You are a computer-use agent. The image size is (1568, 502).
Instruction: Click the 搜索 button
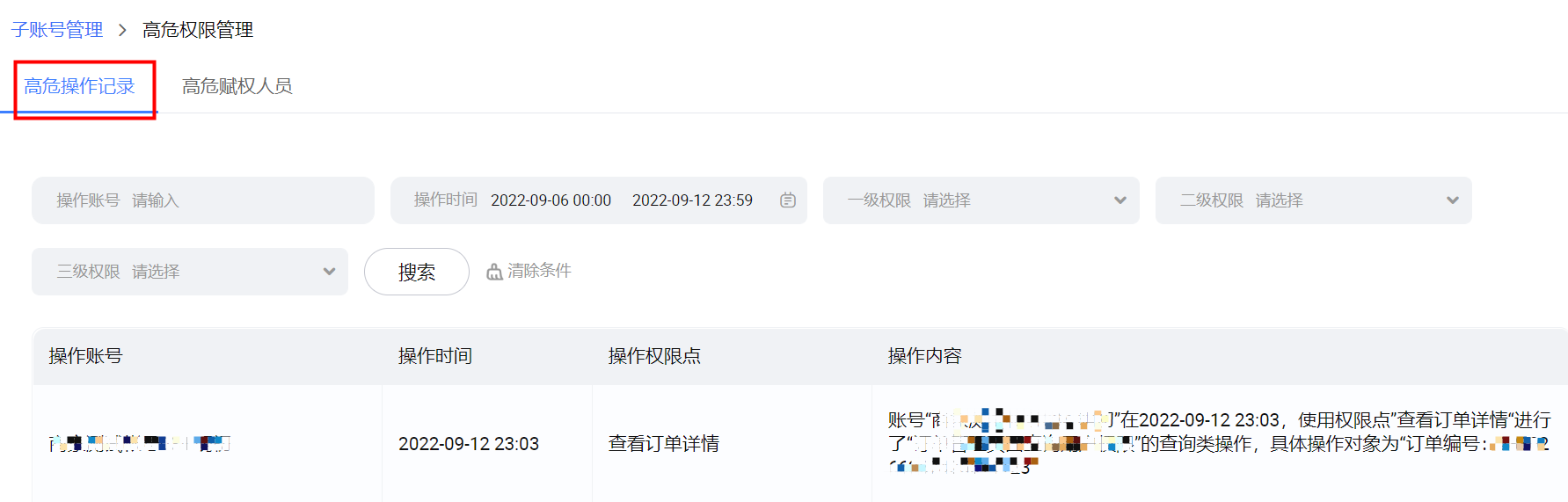coord(417,272)
